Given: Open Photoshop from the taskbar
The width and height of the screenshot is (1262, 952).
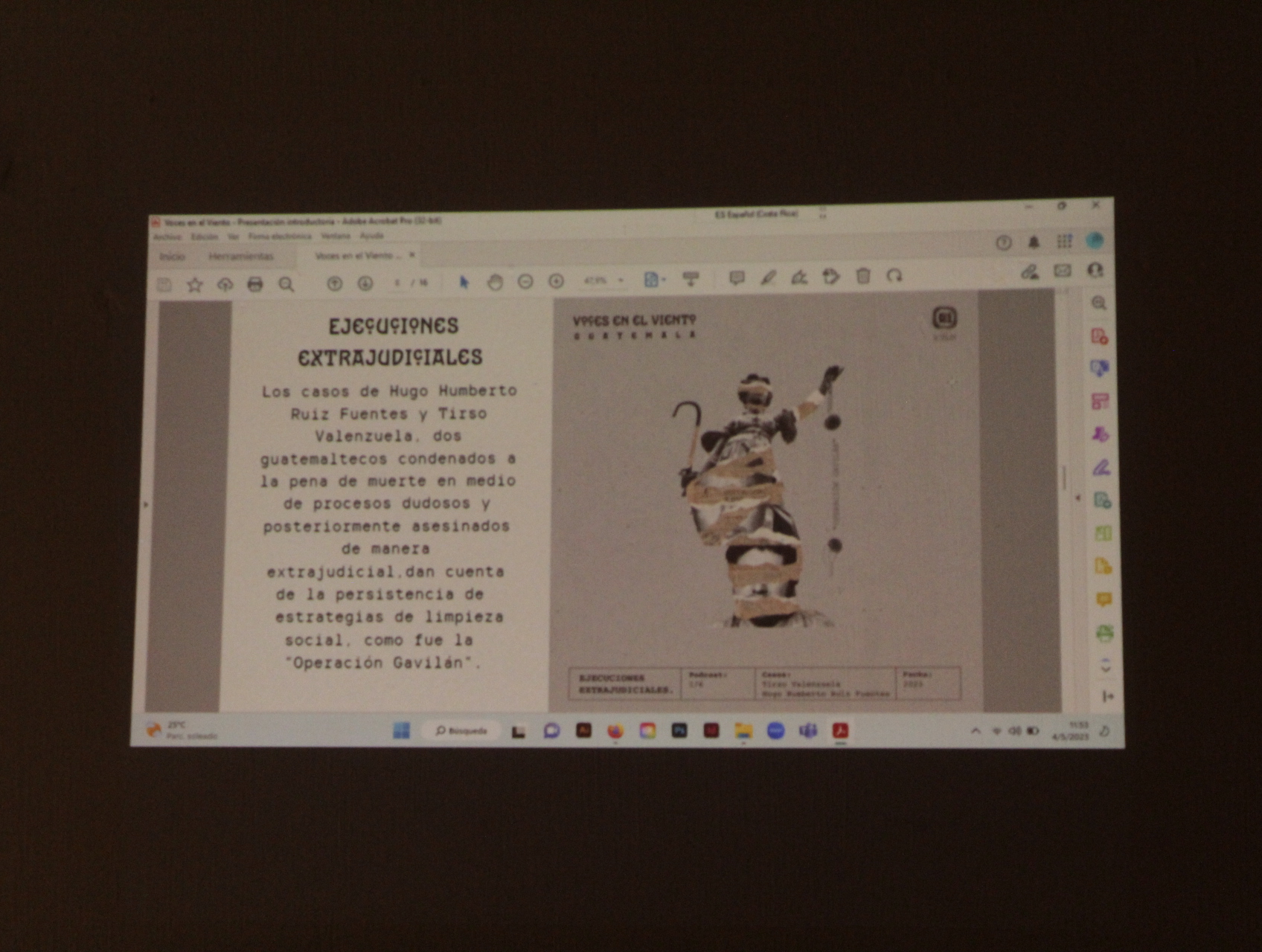Looking at the screenshot, I should tap(679, 731).
